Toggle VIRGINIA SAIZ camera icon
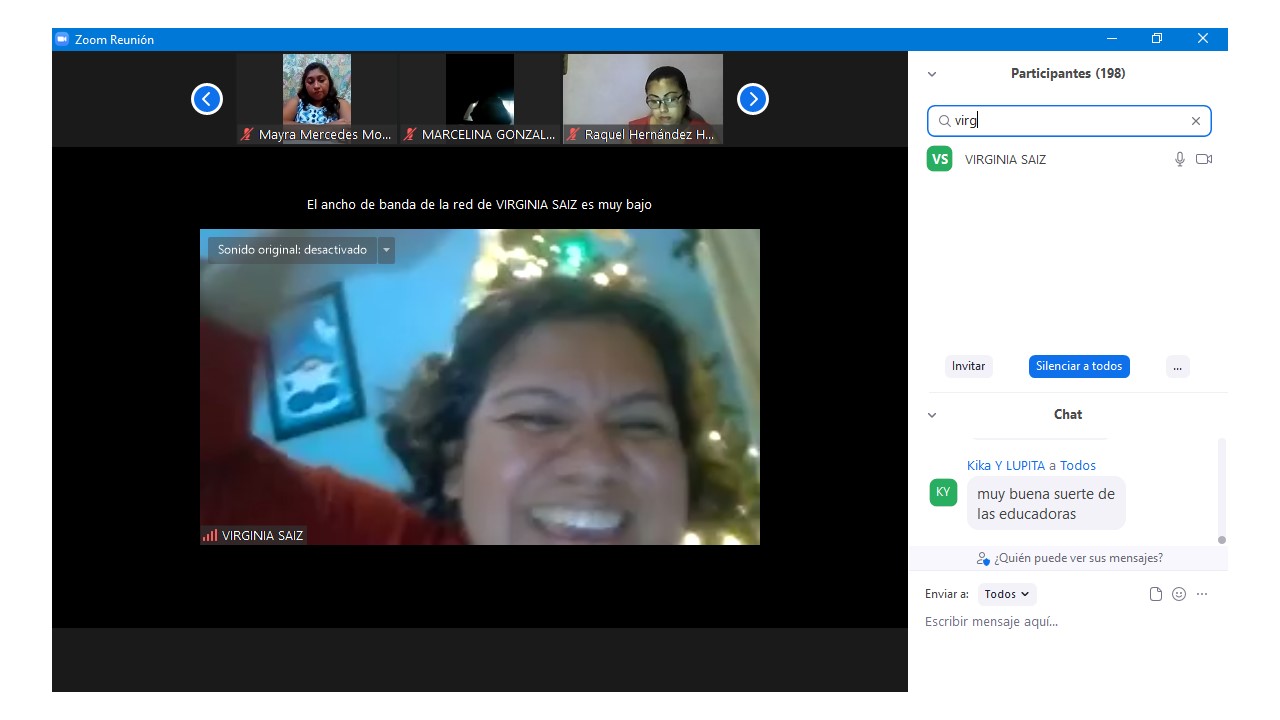 point(1204,159)
